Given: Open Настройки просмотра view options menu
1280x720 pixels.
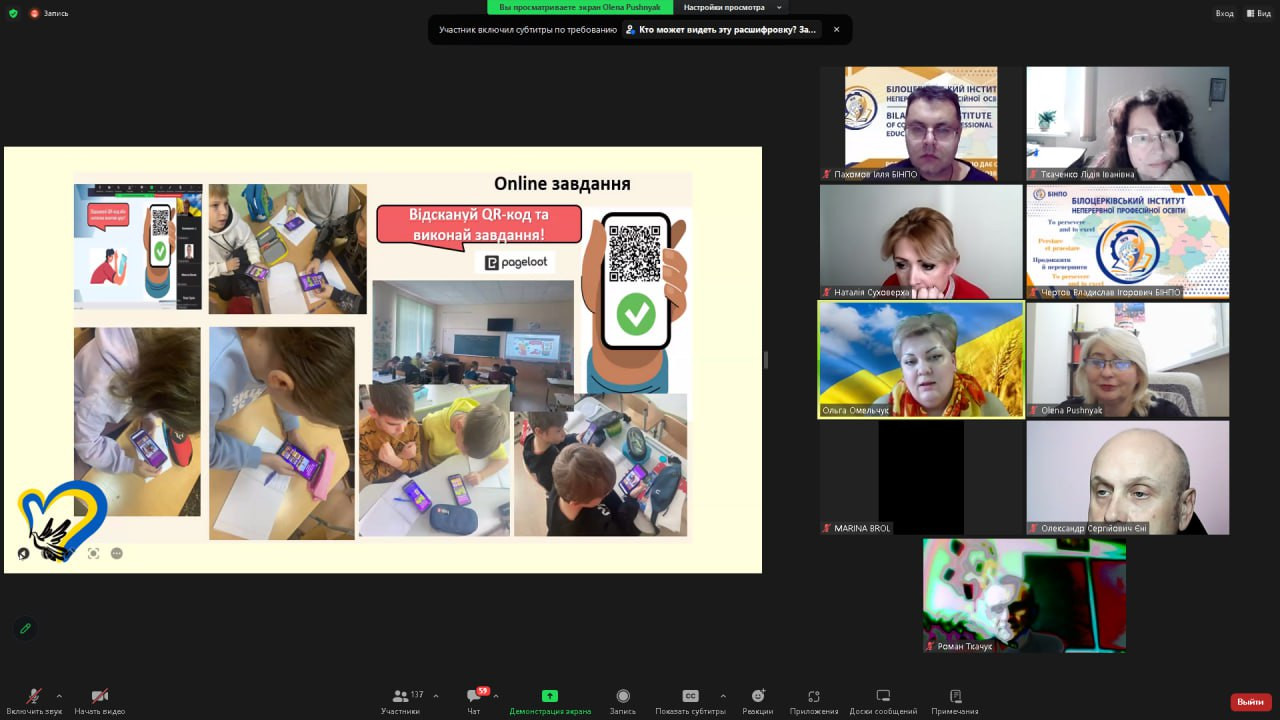Looking at the screenshot, I should tap(730, 7).
